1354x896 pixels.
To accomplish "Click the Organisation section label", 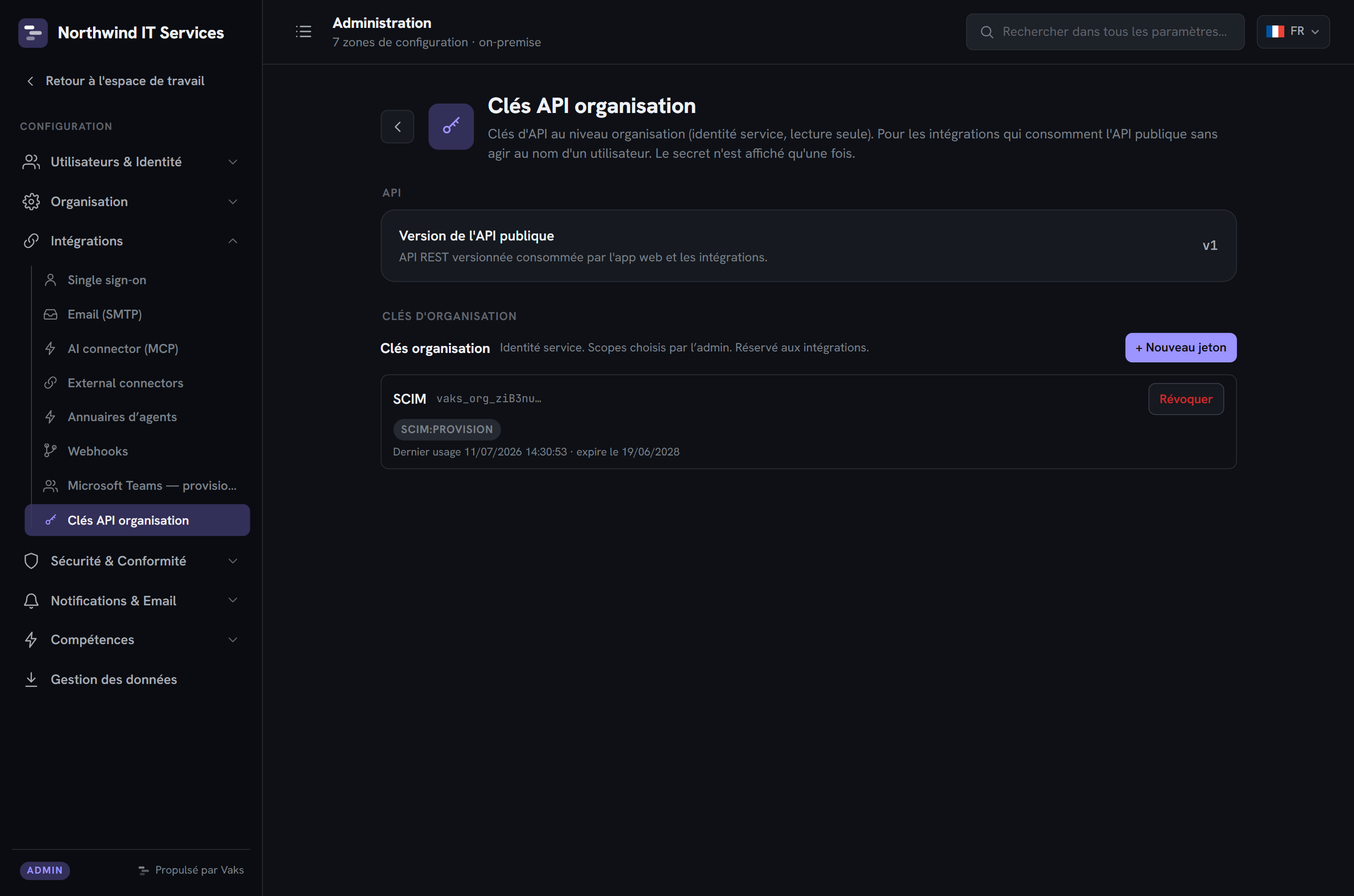I will click(x=89, y=202).
